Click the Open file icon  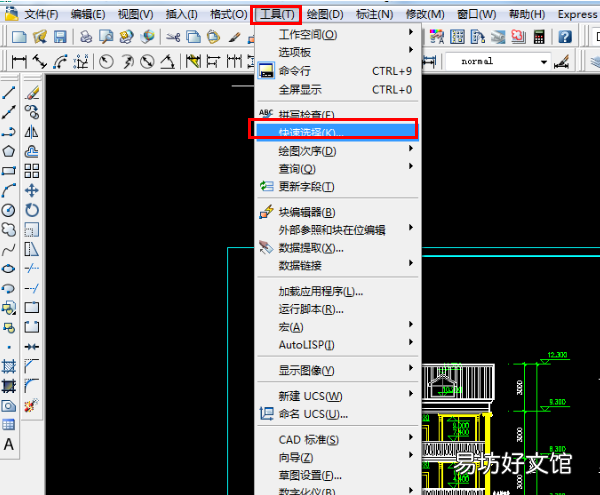[40, 37]
